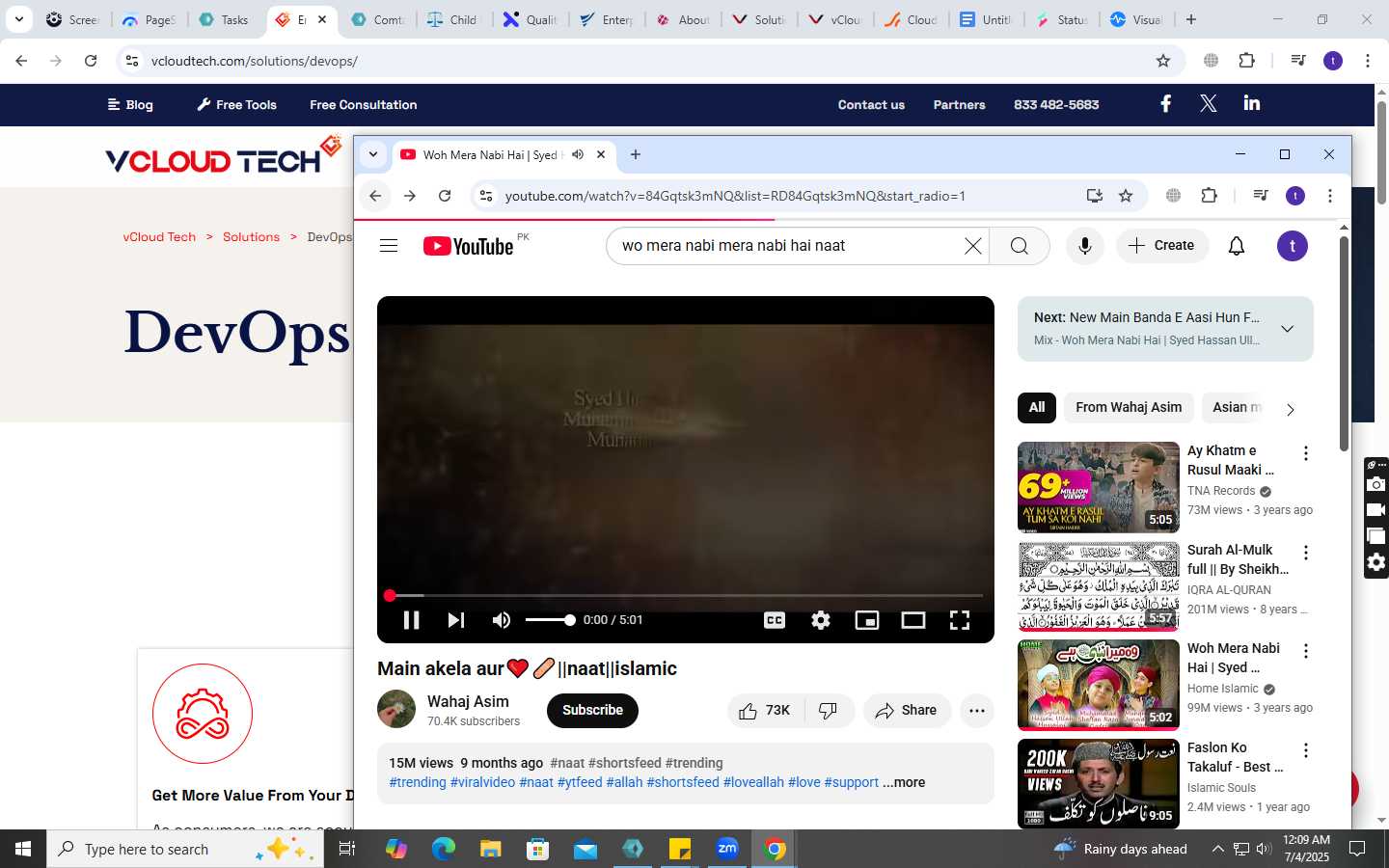Switch to the Tasks browser tab

[x=224, y=19]
